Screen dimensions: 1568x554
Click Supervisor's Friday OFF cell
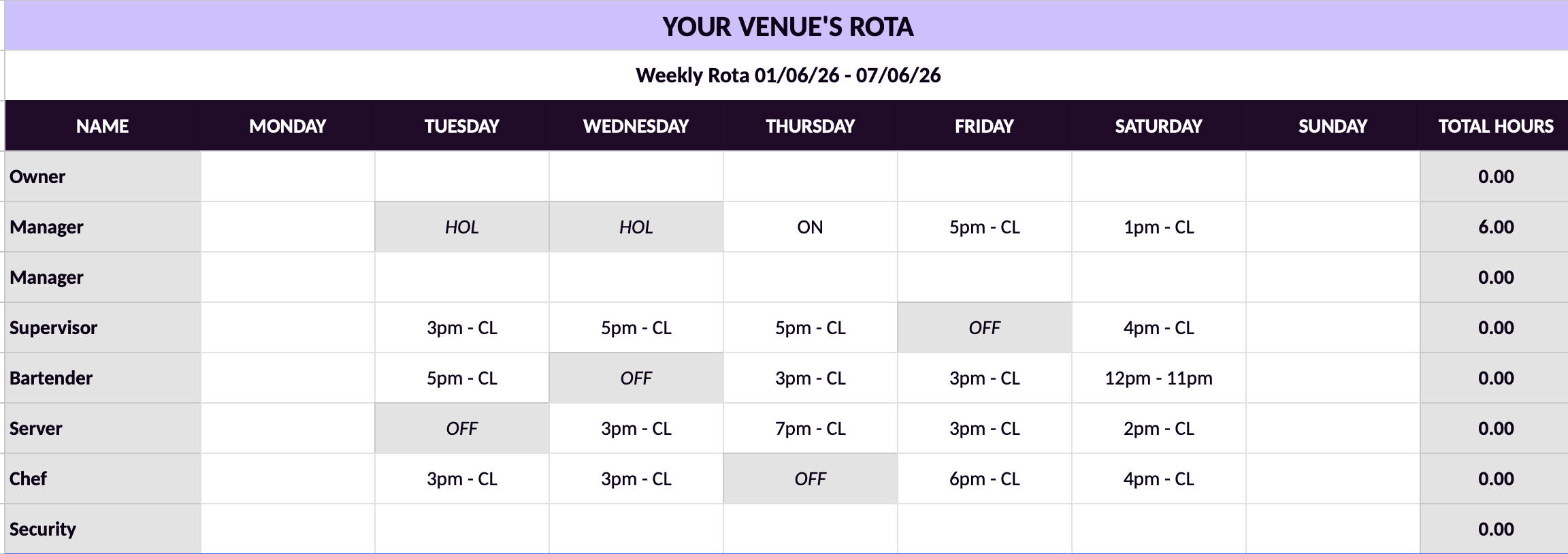point(985,328)
